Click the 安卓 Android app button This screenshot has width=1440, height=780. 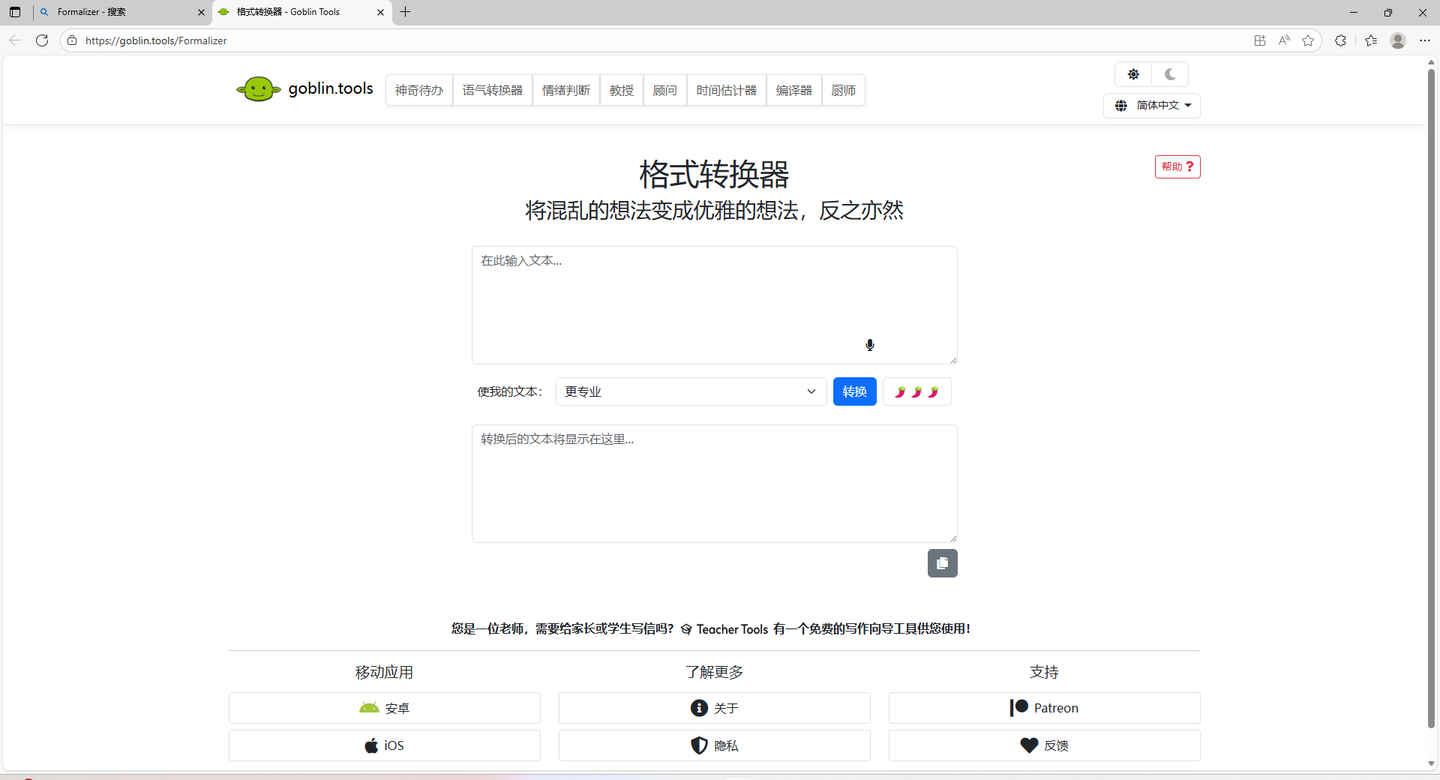click(385, 708)
